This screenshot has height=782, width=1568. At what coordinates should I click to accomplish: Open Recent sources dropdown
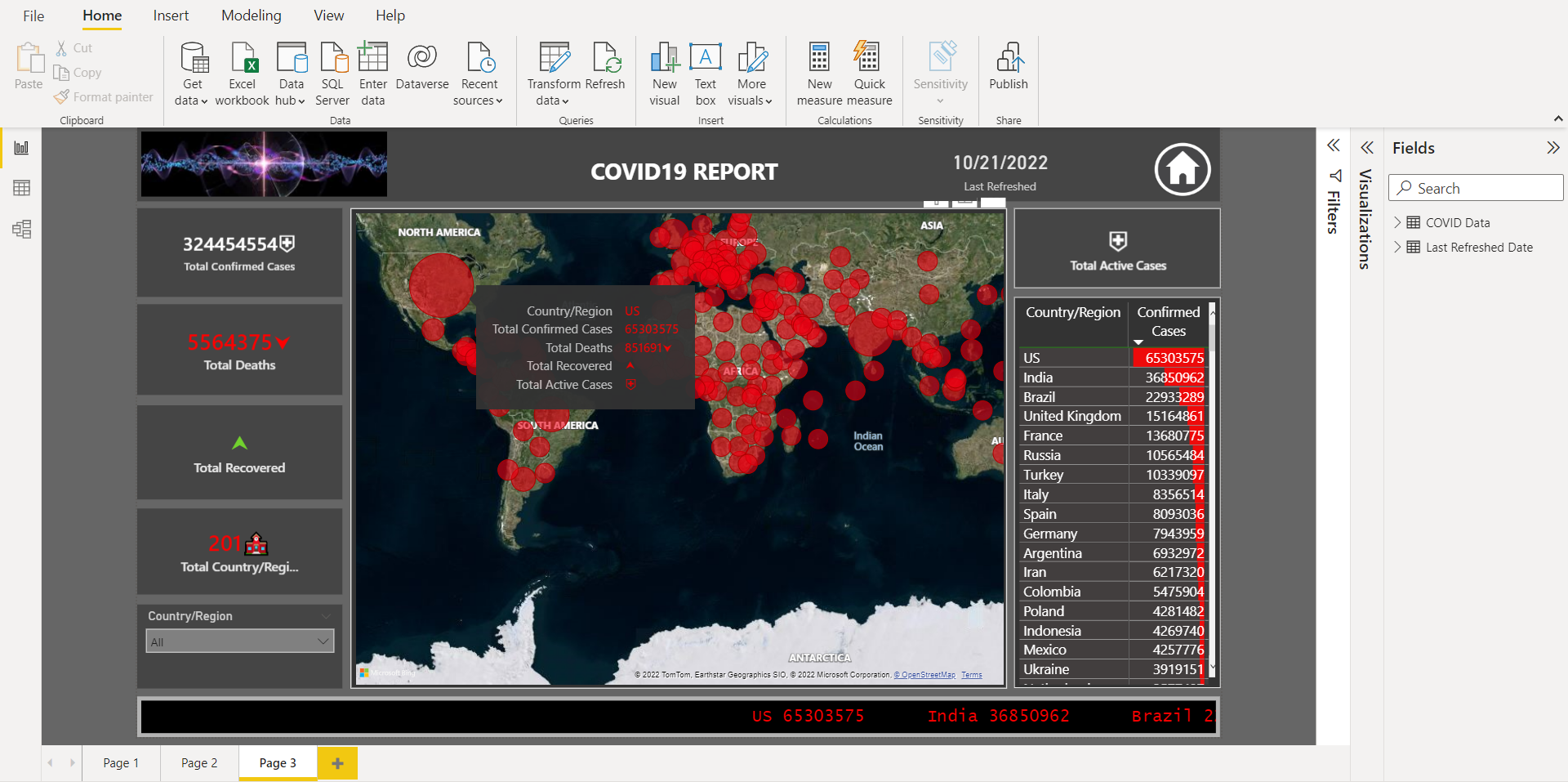pyautogui.click(x=479, y=74)
